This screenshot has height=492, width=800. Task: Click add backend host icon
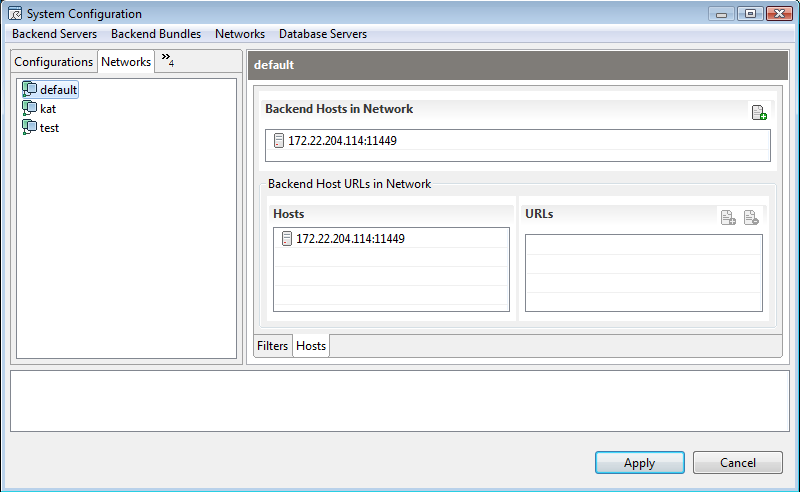759,112
